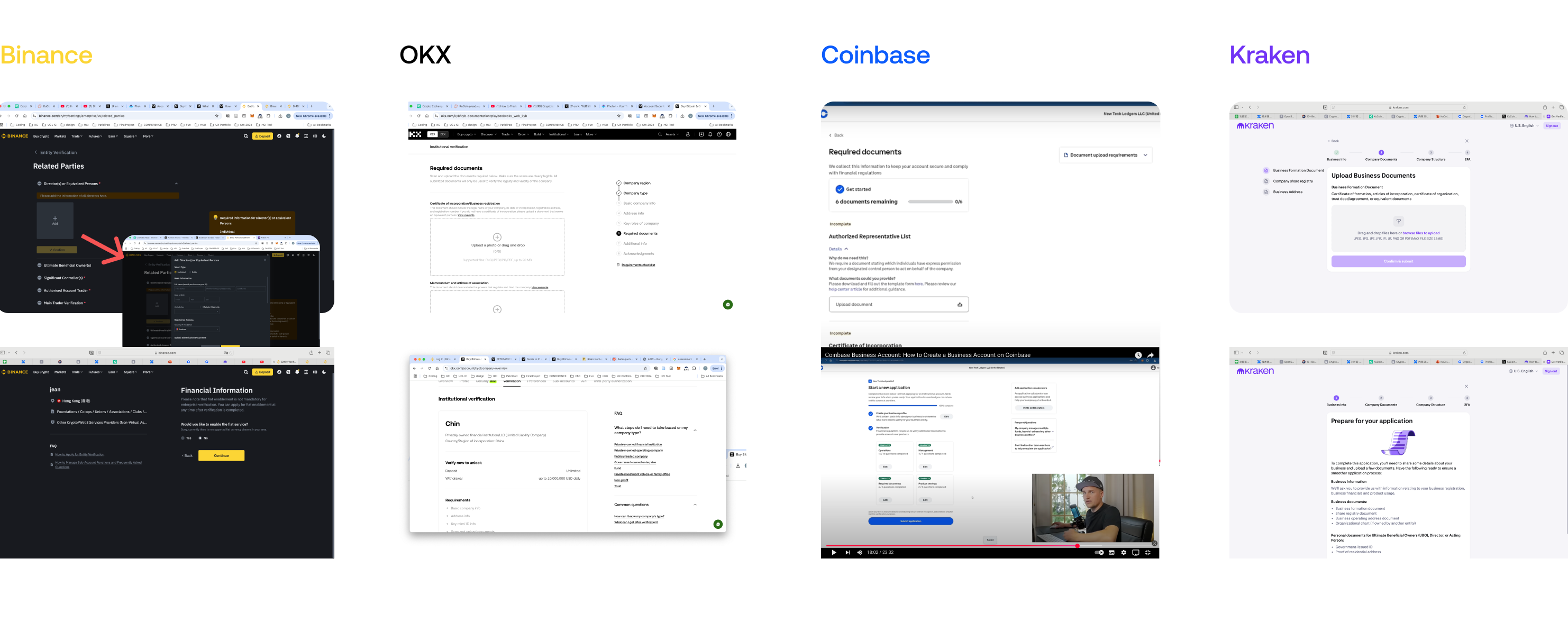1568x641 pixels.
Task: Toggle the video autoplay switch
Action: [x=1099, y=552]
